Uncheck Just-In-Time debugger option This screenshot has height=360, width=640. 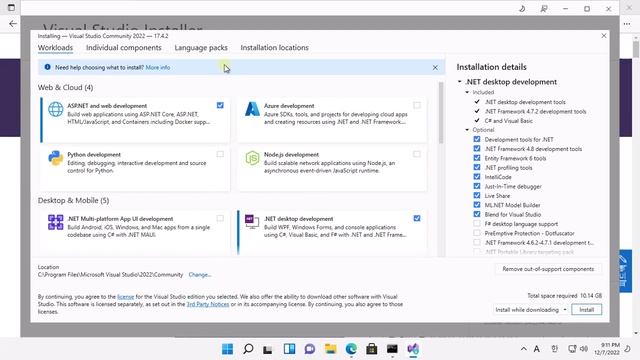pyautogui.click(x=477, y=186)
